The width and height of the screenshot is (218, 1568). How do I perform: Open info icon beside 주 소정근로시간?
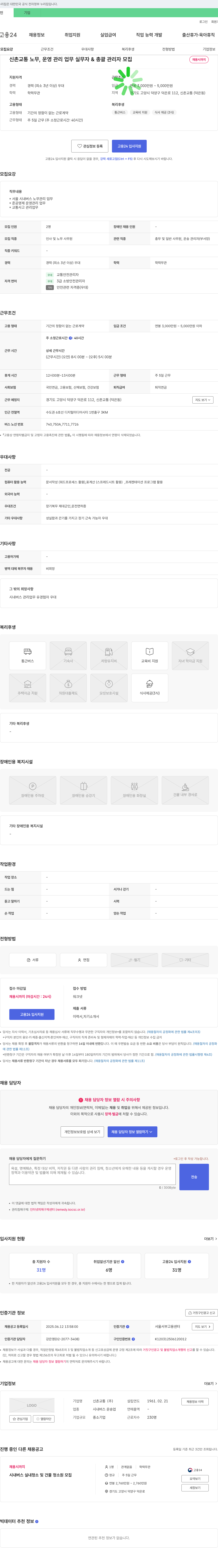70,338
